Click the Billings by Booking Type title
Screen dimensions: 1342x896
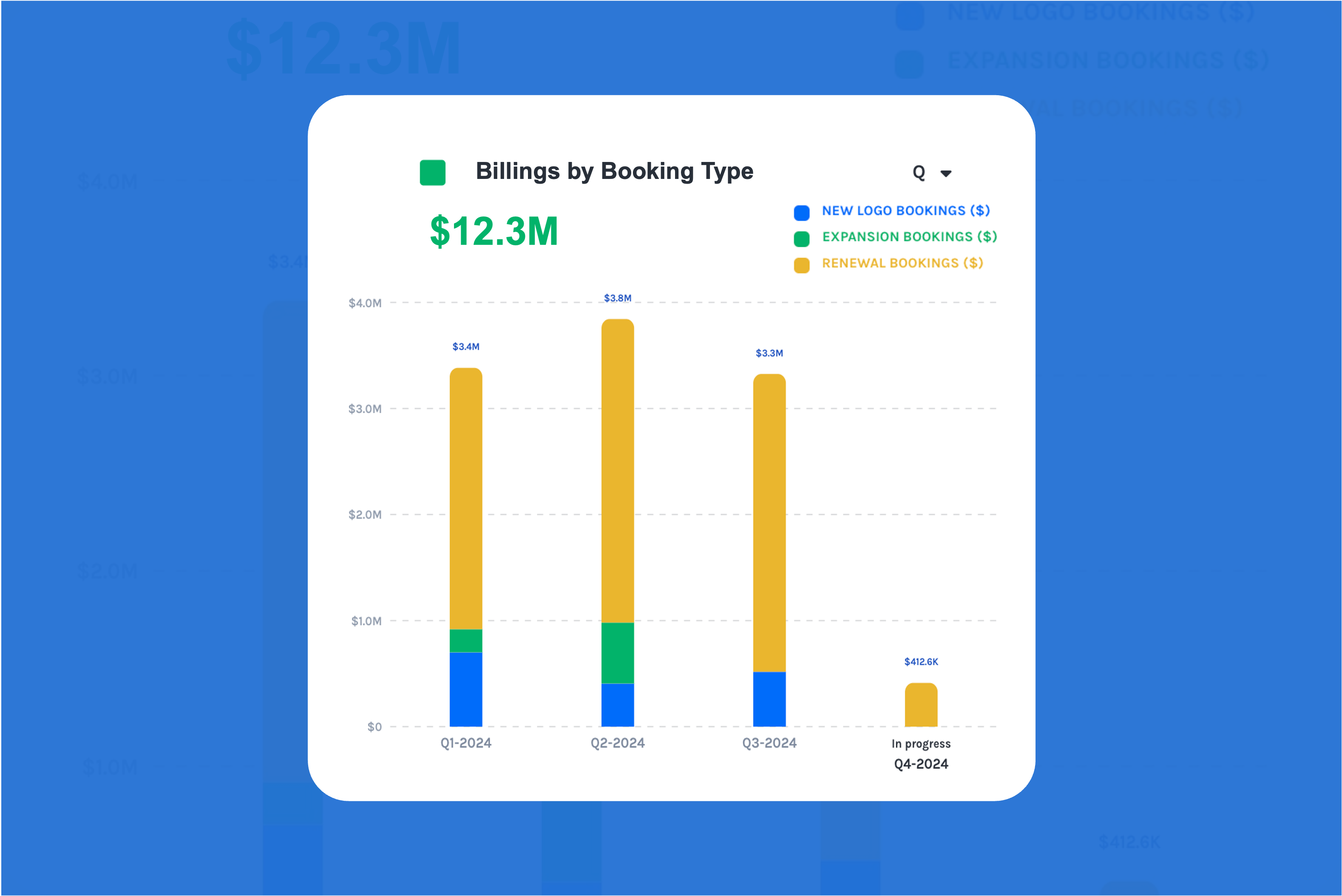614,171
